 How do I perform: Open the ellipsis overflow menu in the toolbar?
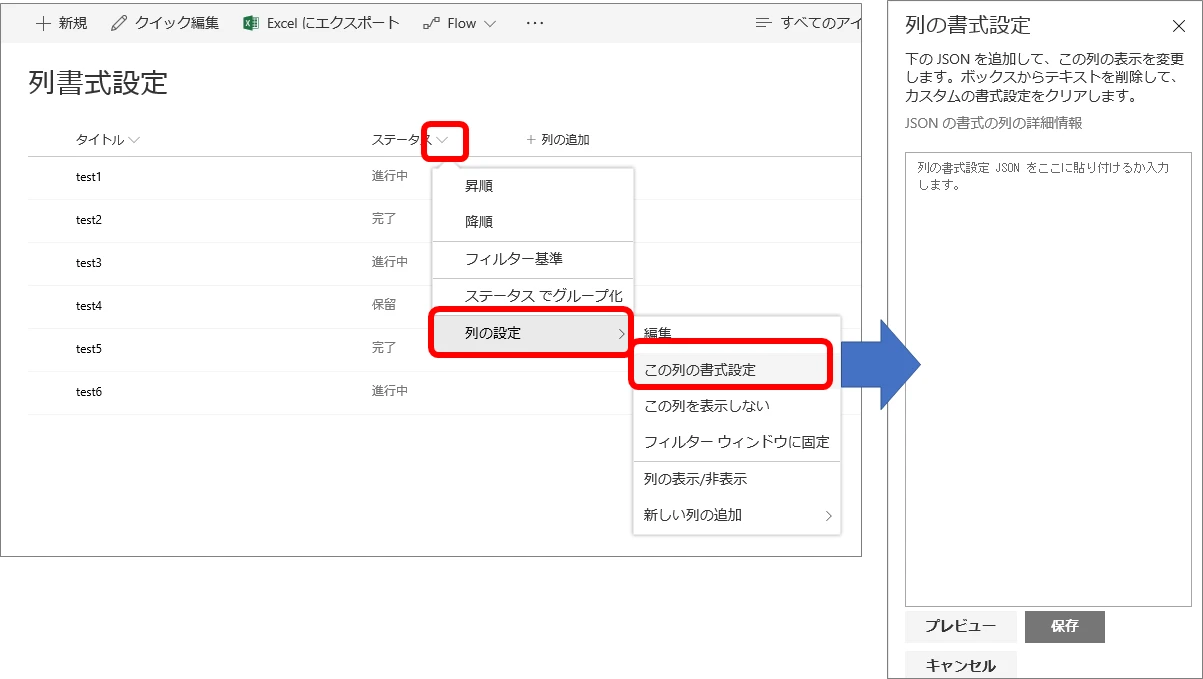[x=535, y=23]
